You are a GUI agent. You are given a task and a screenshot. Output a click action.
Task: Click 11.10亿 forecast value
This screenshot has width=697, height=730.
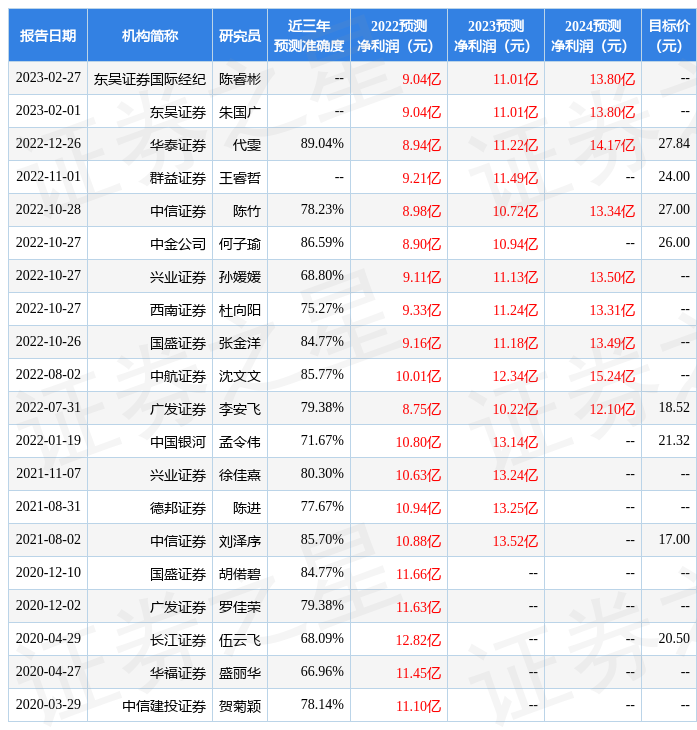click(418, 707)
